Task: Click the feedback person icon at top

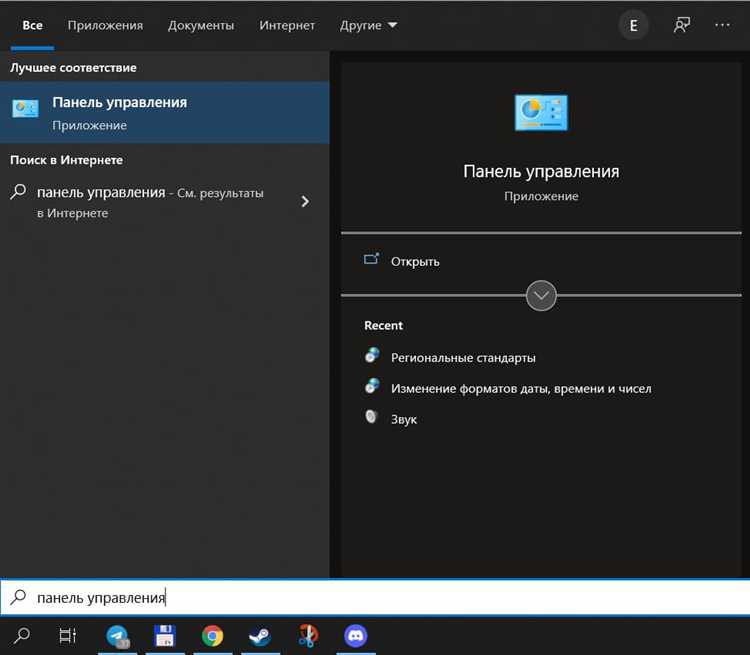Action: (x=682, y=25)
